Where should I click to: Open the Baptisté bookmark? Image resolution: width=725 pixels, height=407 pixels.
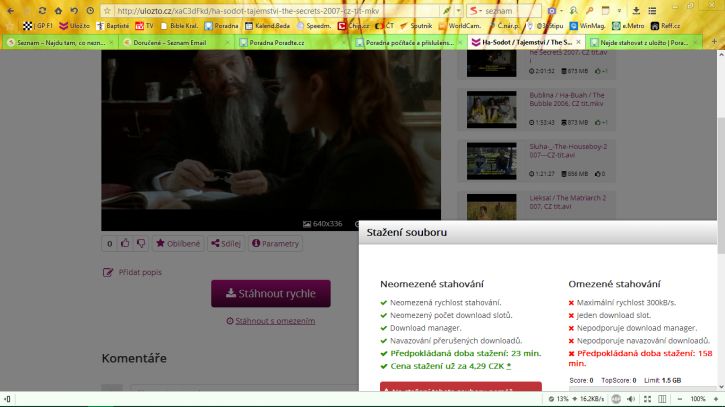[113, 26]
